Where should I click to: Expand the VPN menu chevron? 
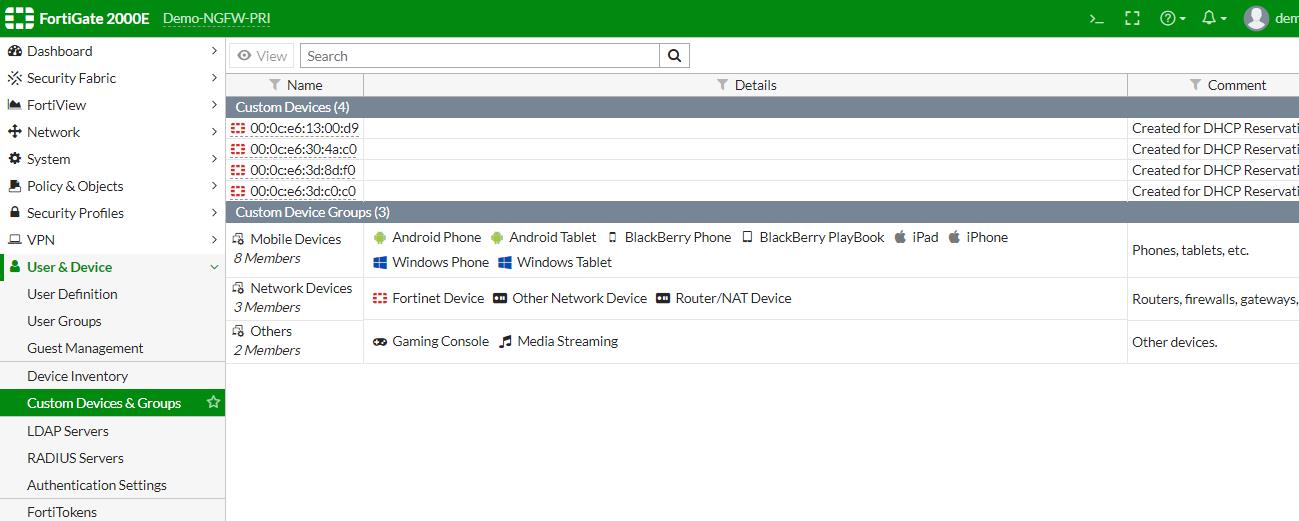tap(214, 240)
